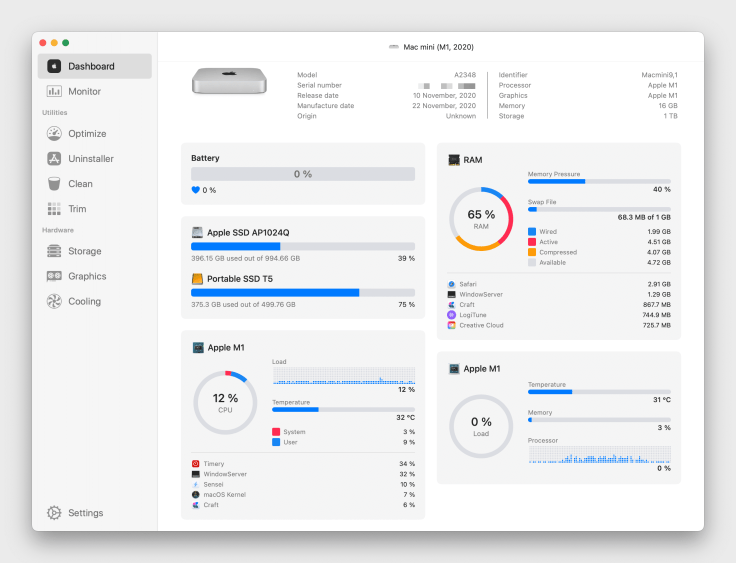This screenshot has width=736, height=563.
Task: Click the gray Available color swatch
Action: point(532,262)
